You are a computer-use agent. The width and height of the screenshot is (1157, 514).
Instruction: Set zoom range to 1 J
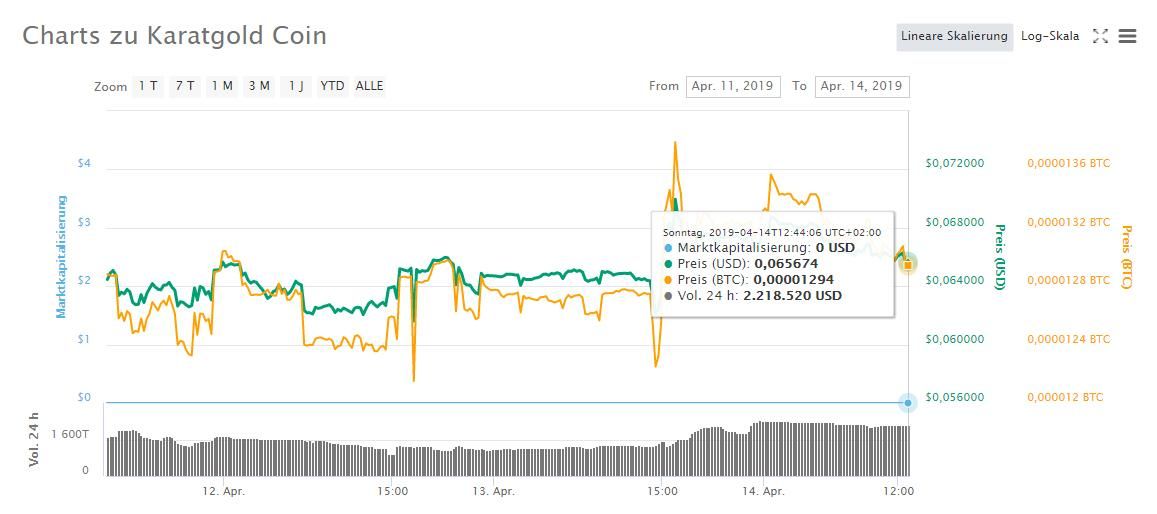(296, 86)
